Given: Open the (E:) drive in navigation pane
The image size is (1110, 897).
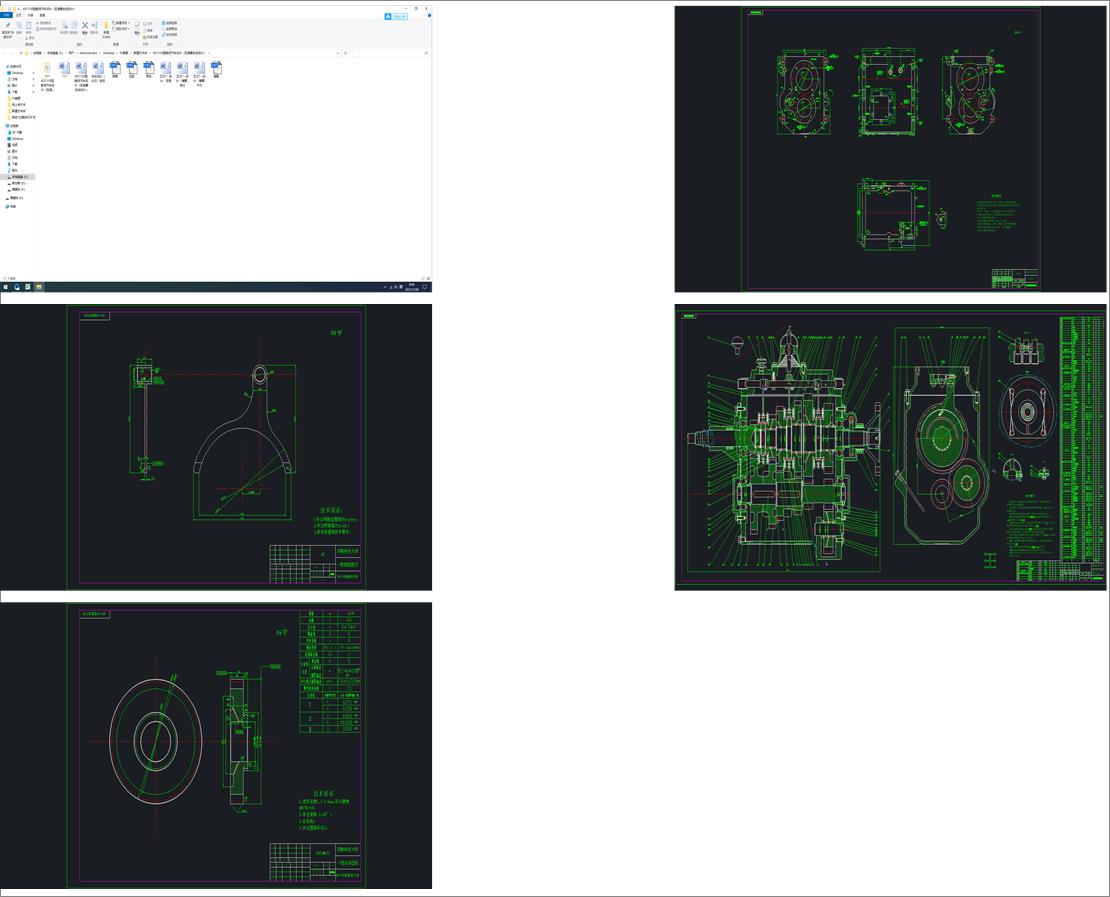Looking at the screenshot, I should pos(18,189).
